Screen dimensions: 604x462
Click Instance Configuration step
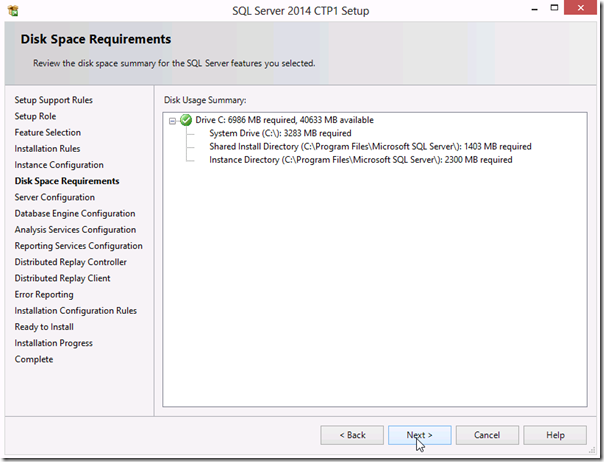[59, 165]
